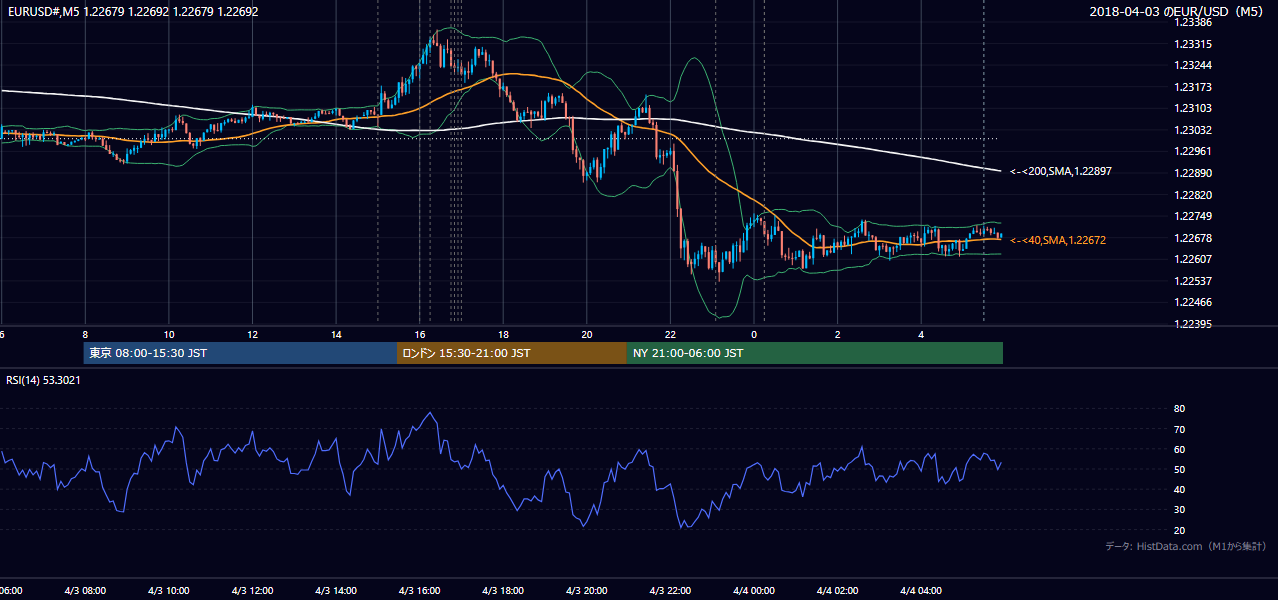Click the 4/3 14:00 time label
This screenshot has height=600, width=1278.
point(336,590)
